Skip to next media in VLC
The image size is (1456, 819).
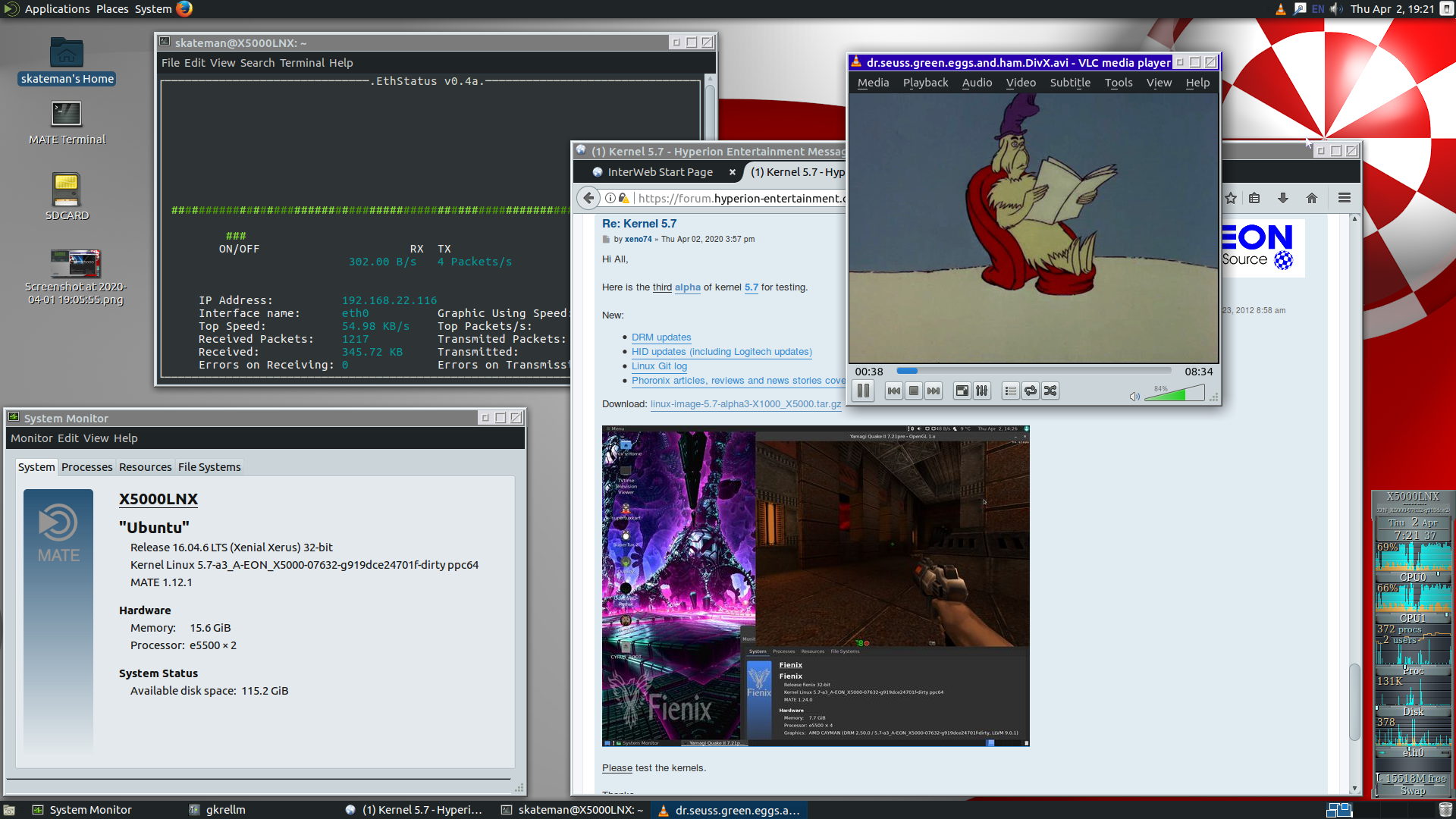(x=934, y=391)
